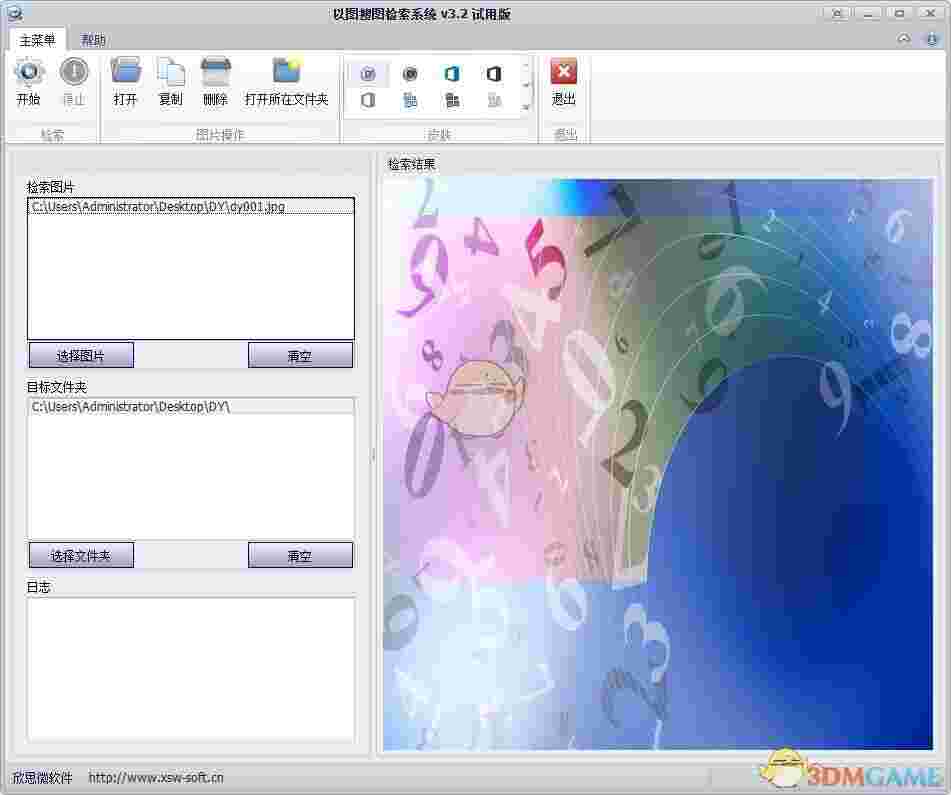The width and height of the screenshot is (951, 795).
Task: Click the 复制 (Copy) image icon
Action: pyautogui.click(x=170, y=81)
